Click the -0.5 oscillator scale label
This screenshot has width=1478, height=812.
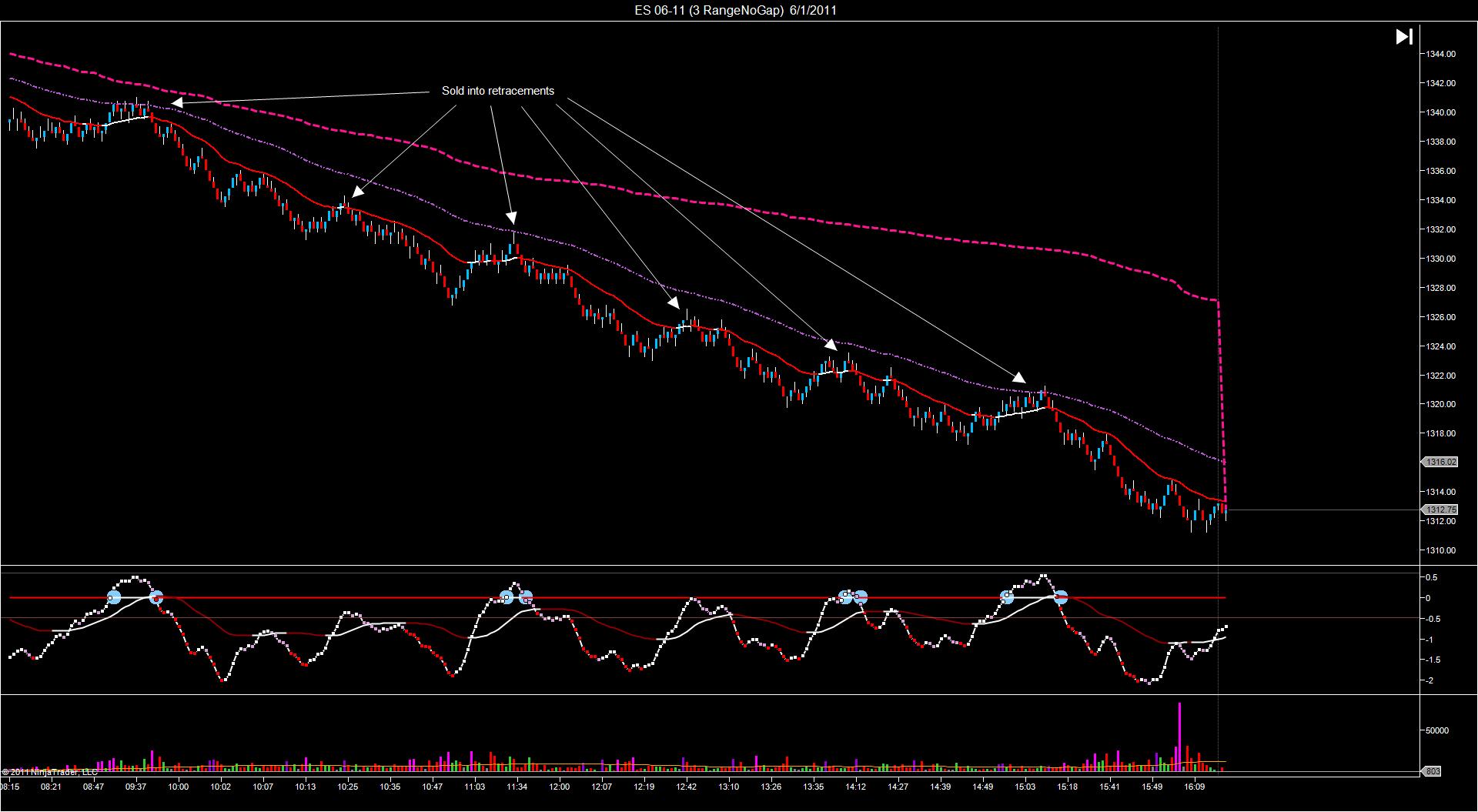tap(1433, 619)
